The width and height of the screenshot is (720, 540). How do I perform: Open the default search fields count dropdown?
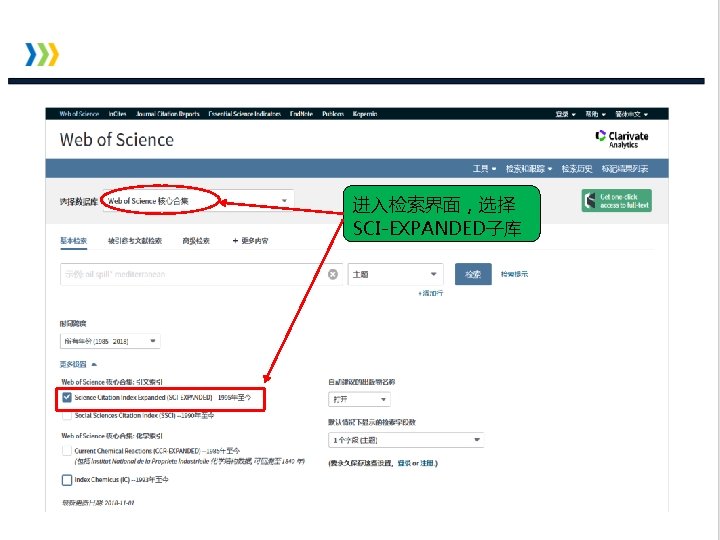[406, 440]
